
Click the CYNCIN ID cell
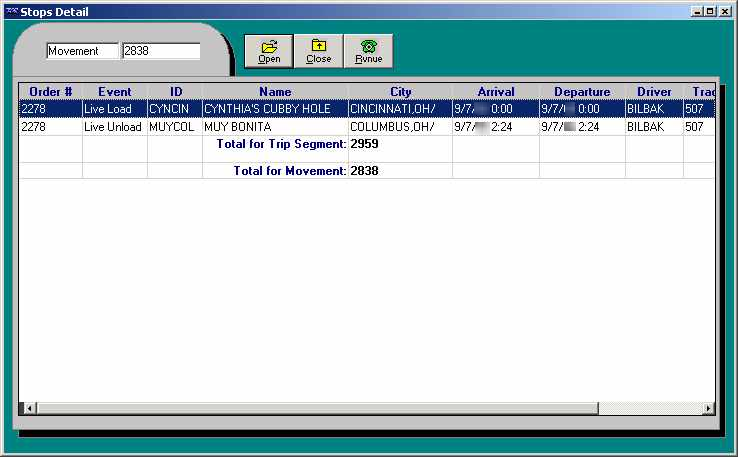175,109
